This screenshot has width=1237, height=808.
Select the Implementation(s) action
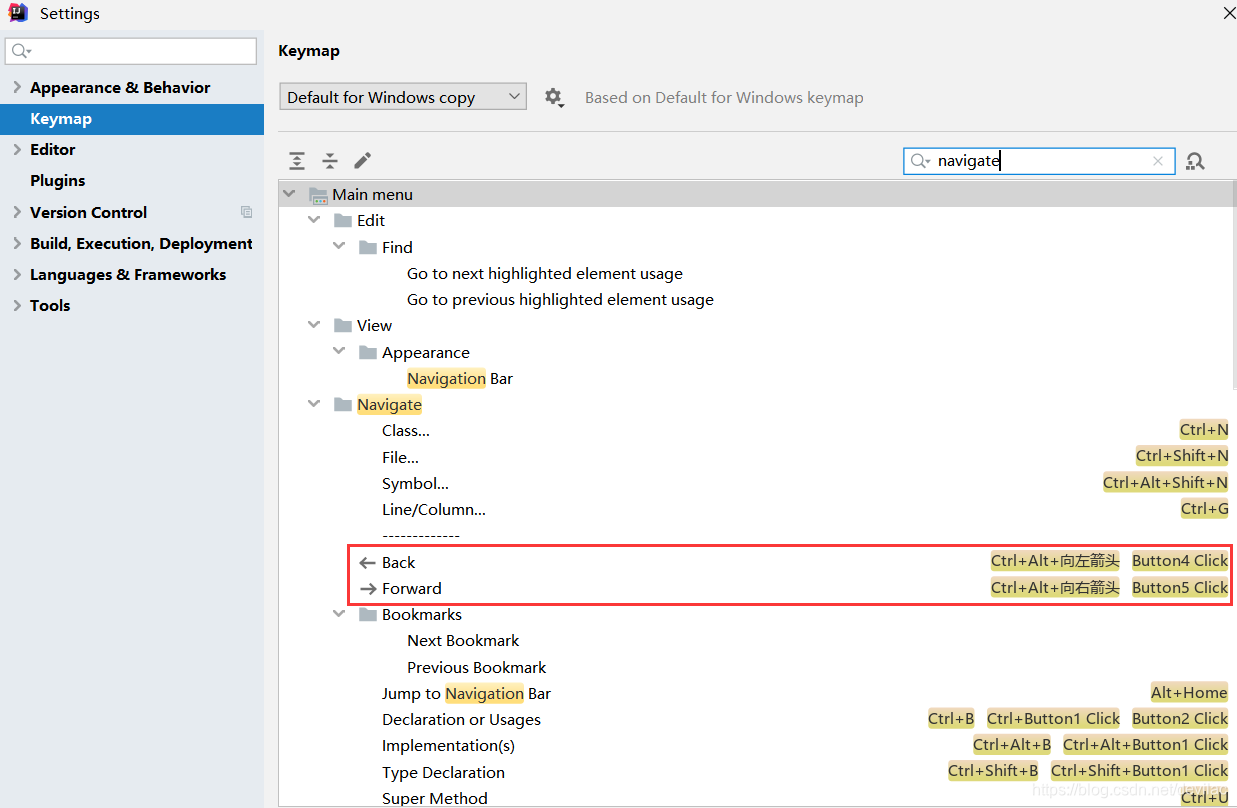(448, 746)
